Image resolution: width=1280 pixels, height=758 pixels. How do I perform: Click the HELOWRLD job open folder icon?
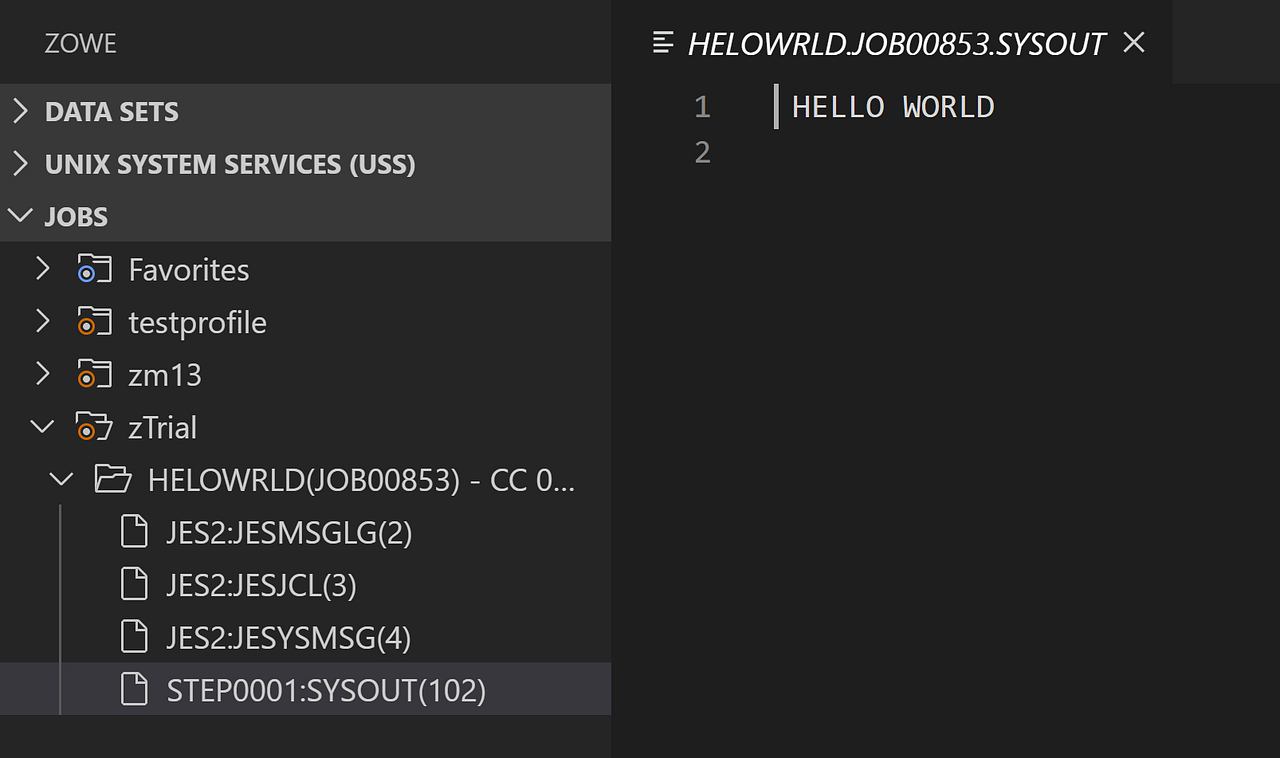[x=113, y=480]
